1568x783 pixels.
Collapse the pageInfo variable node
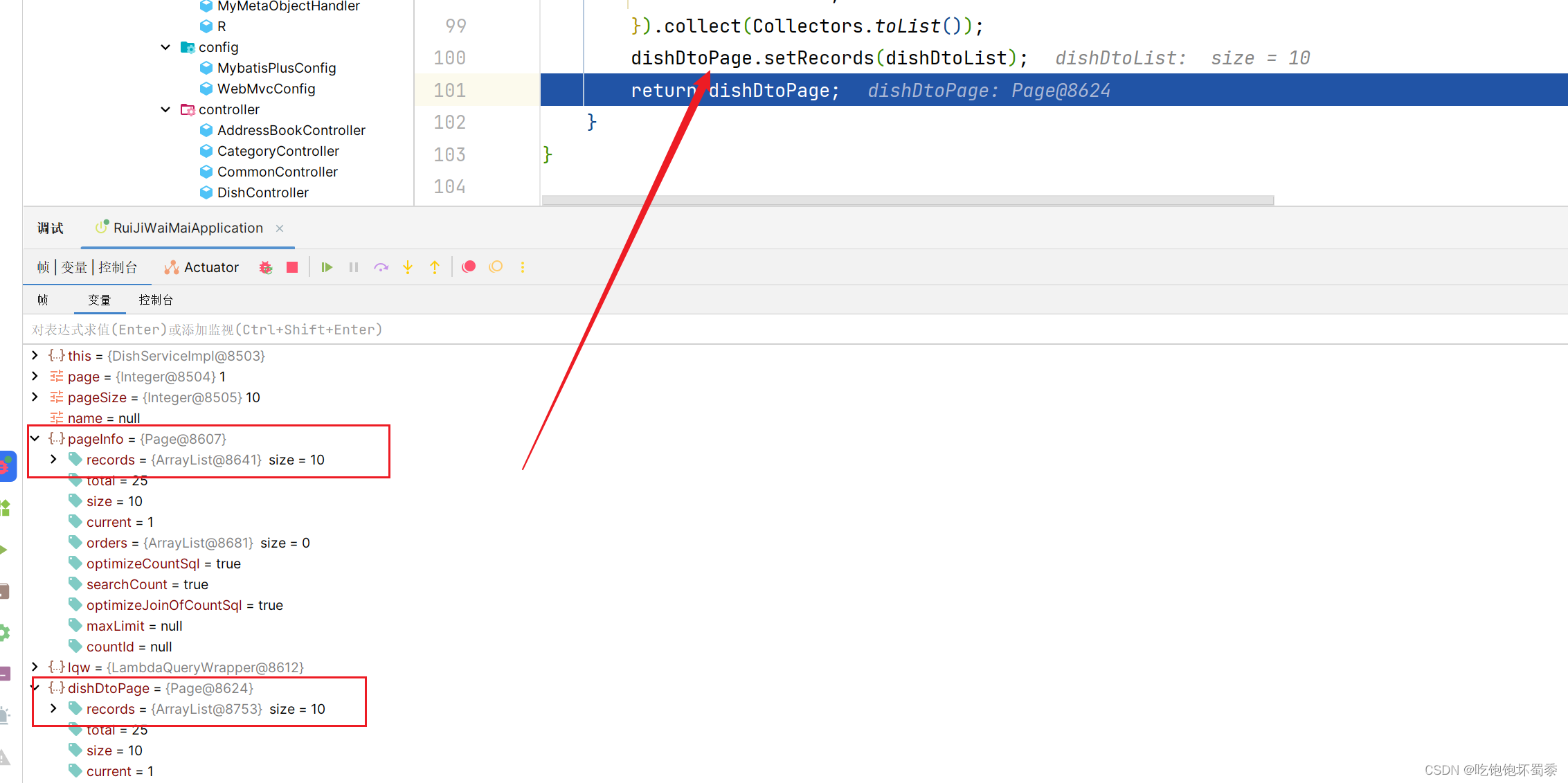pos(35,438)
